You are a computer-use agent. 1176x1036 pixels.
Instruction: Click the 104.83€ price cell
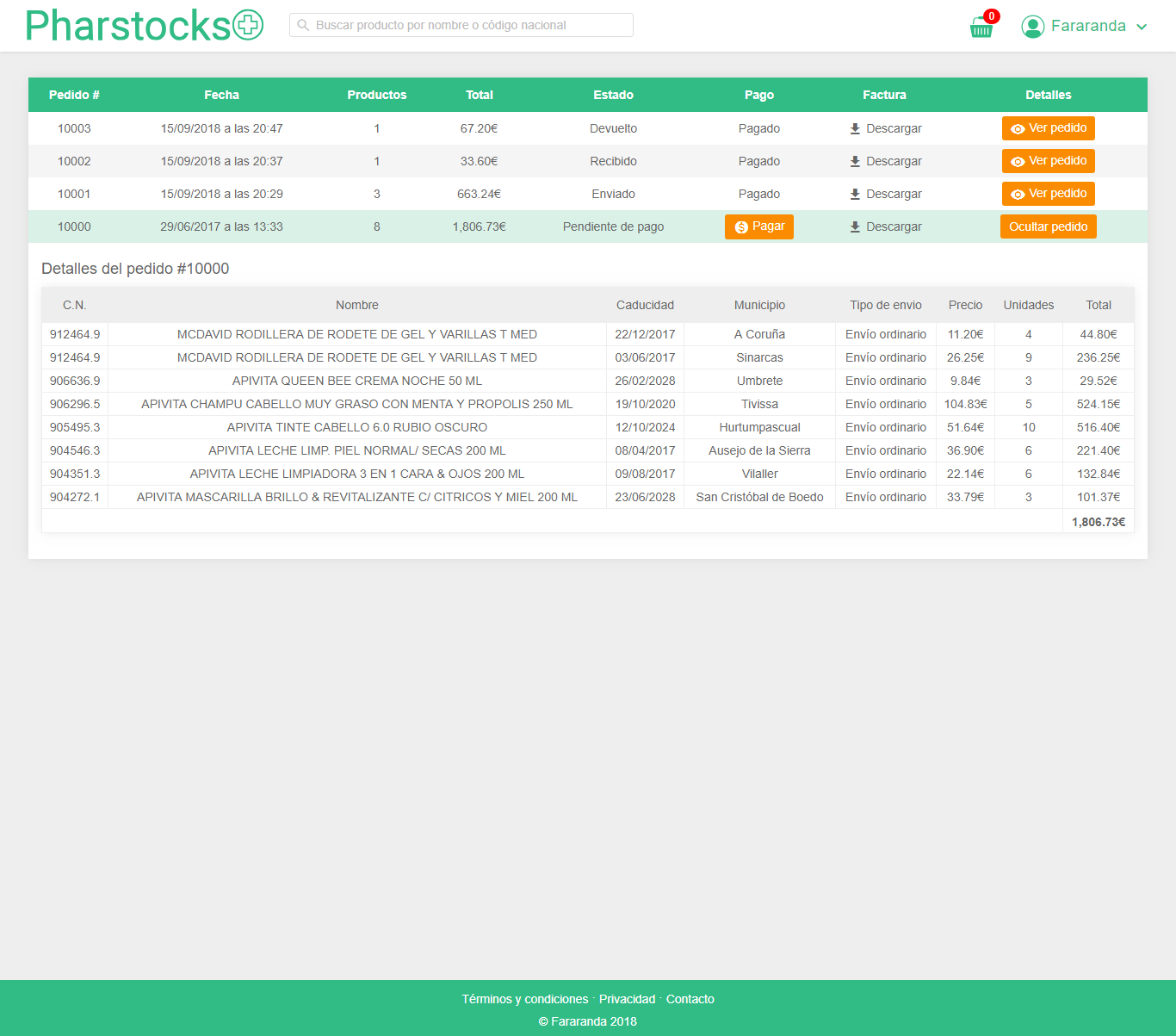966,404
